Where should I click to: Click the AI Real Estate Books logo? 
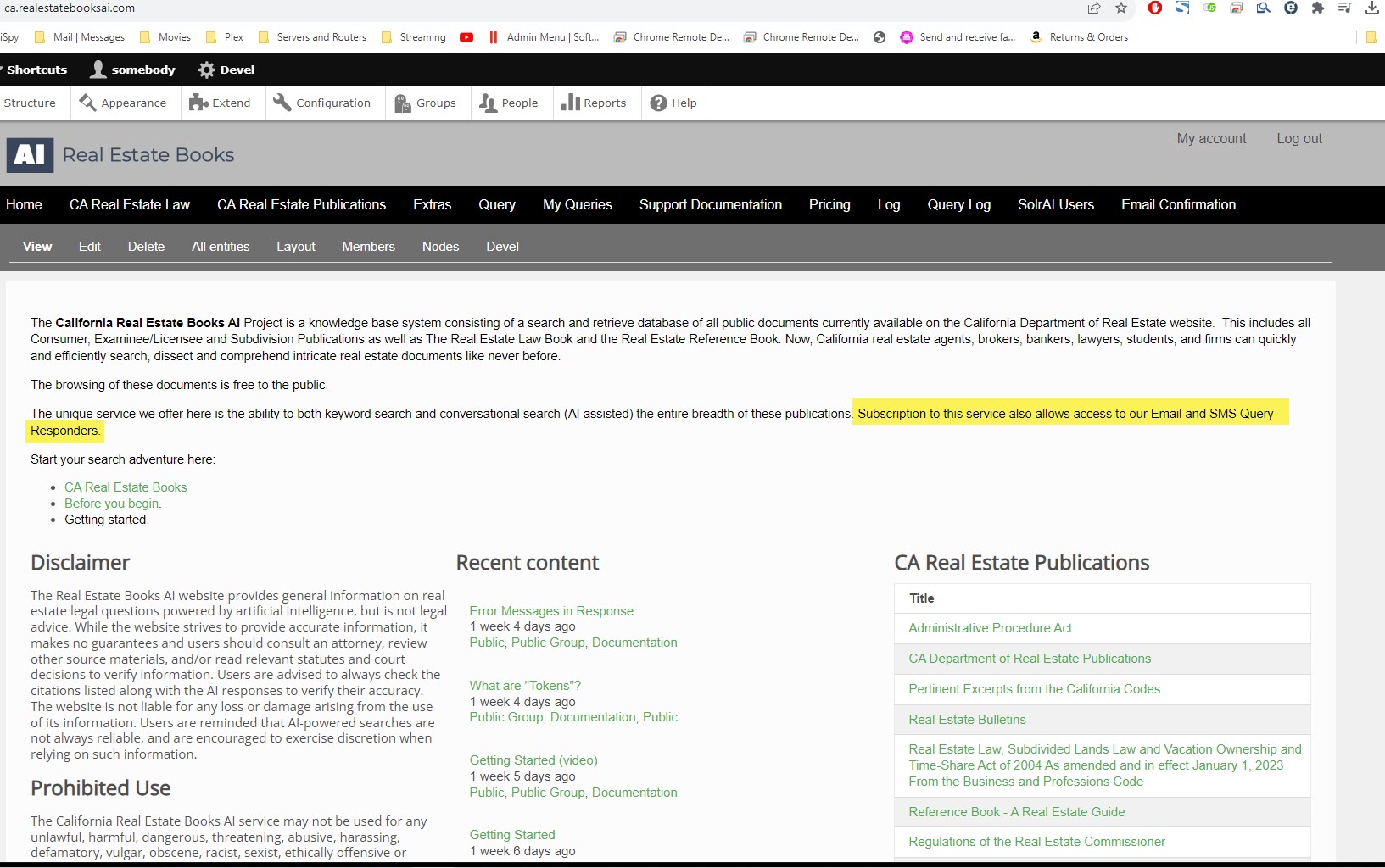coord(120,155)
